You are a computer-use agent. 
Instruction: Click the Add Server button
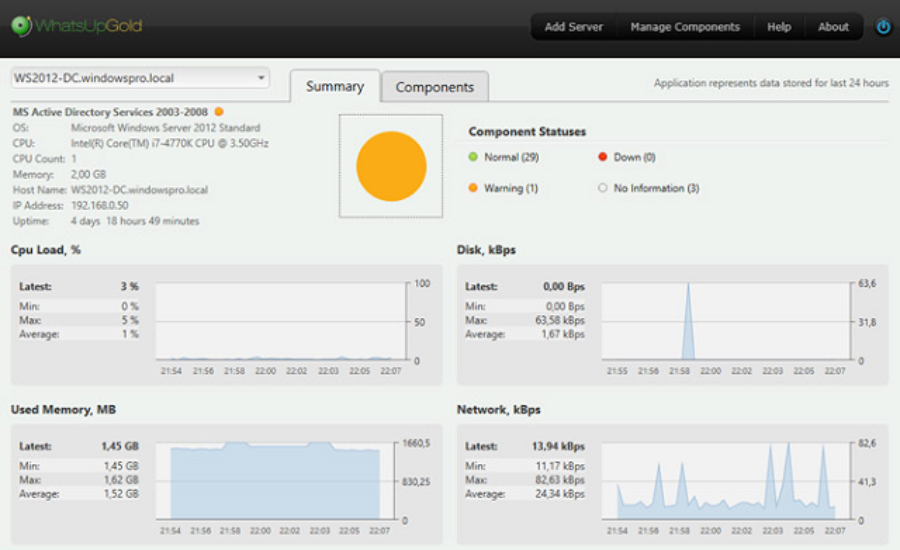tap(573, 27)
